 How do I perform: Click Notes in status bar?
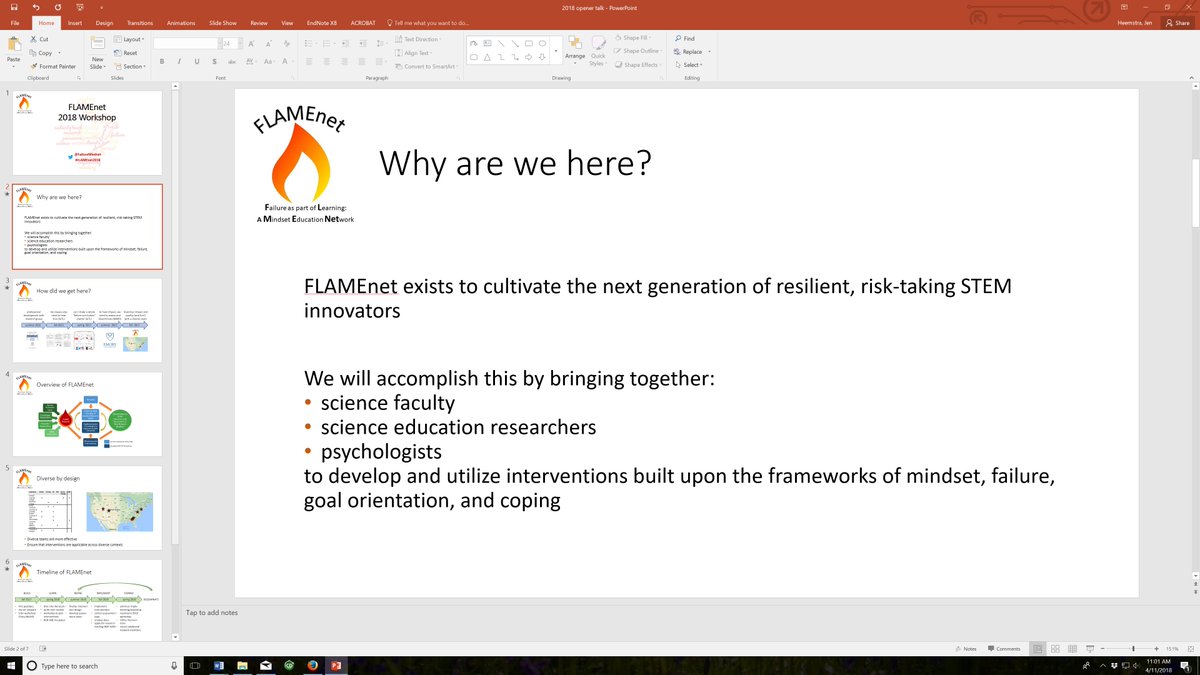[965, 649]
